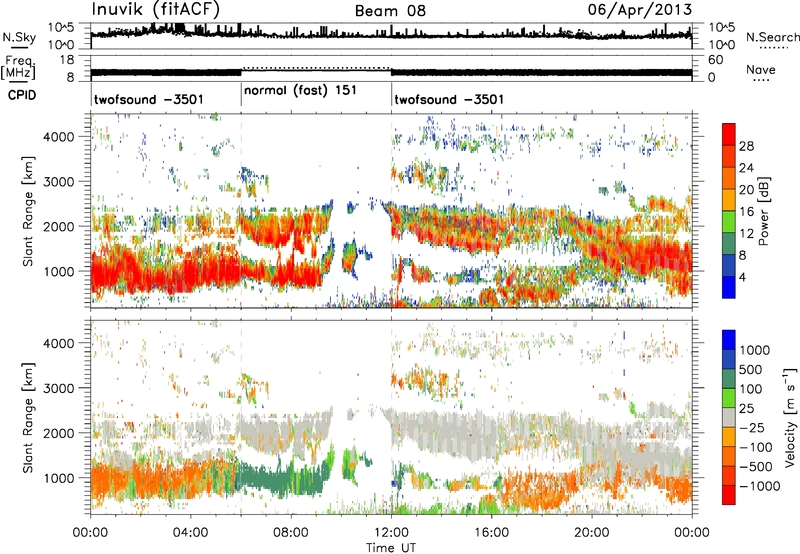Click the '4000' tick of the power panel

click(x=59, y=137)
